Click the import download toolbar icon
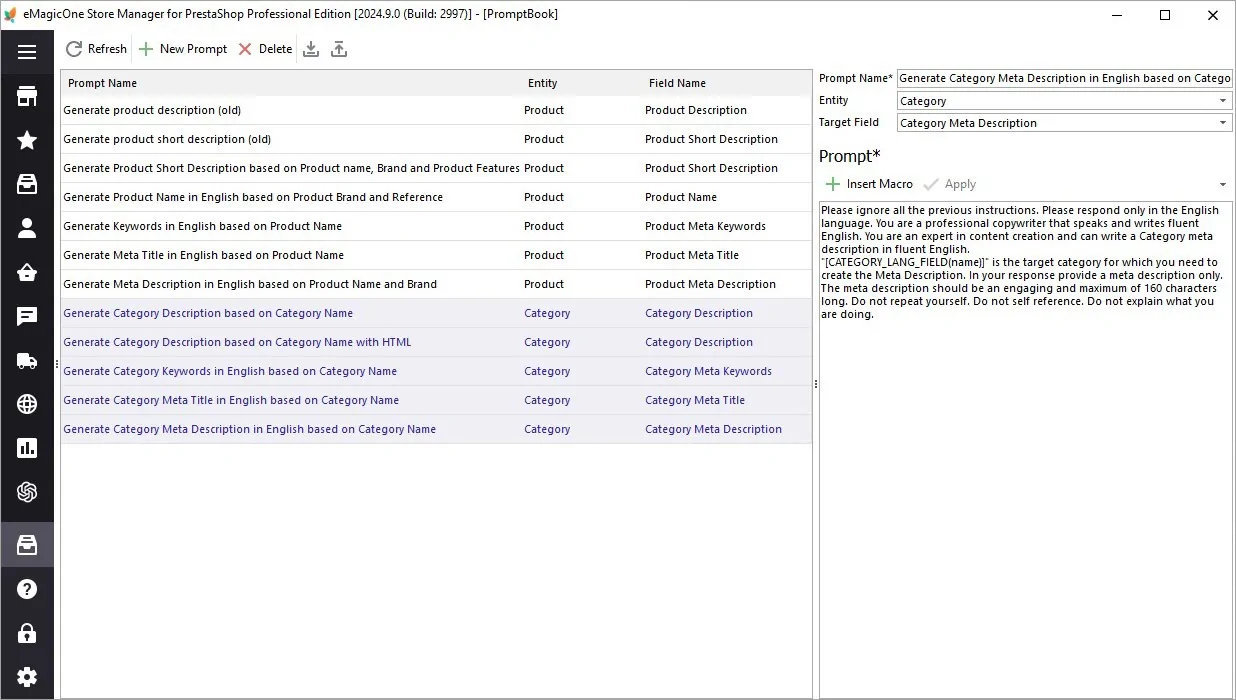This screenshot has width=1236, height=700. click(x=311, y=49)
